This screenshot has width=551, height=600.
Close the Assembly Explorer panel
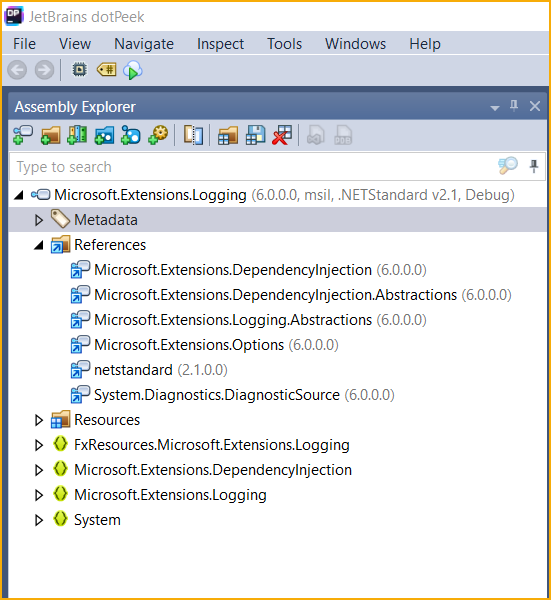(x=535, y=106)
